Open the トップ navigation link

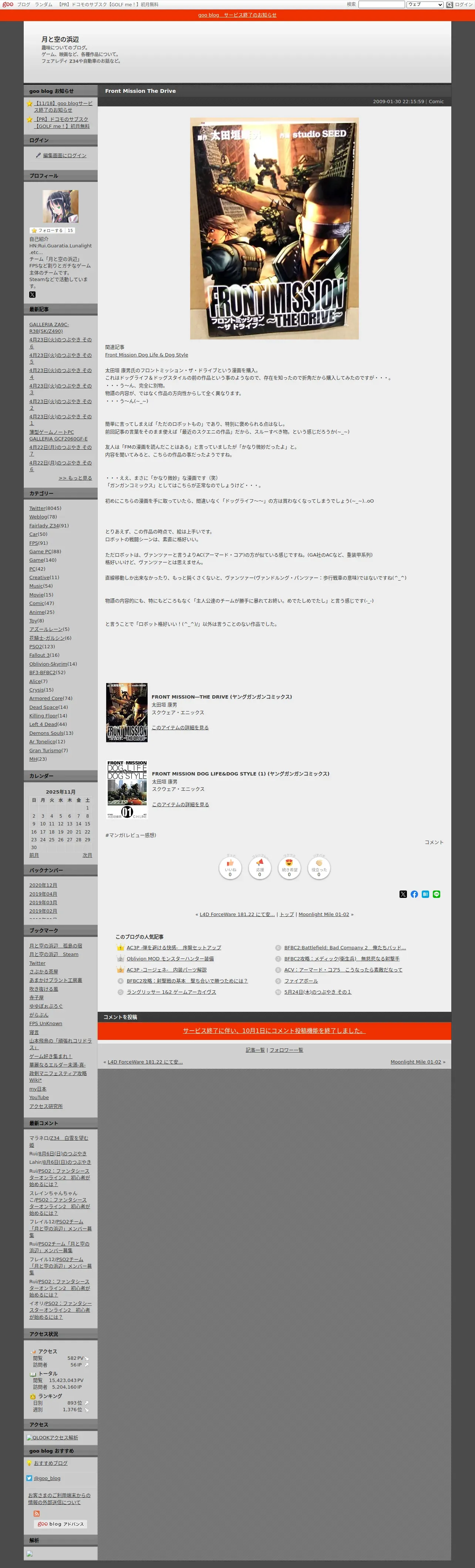[287, 914]
